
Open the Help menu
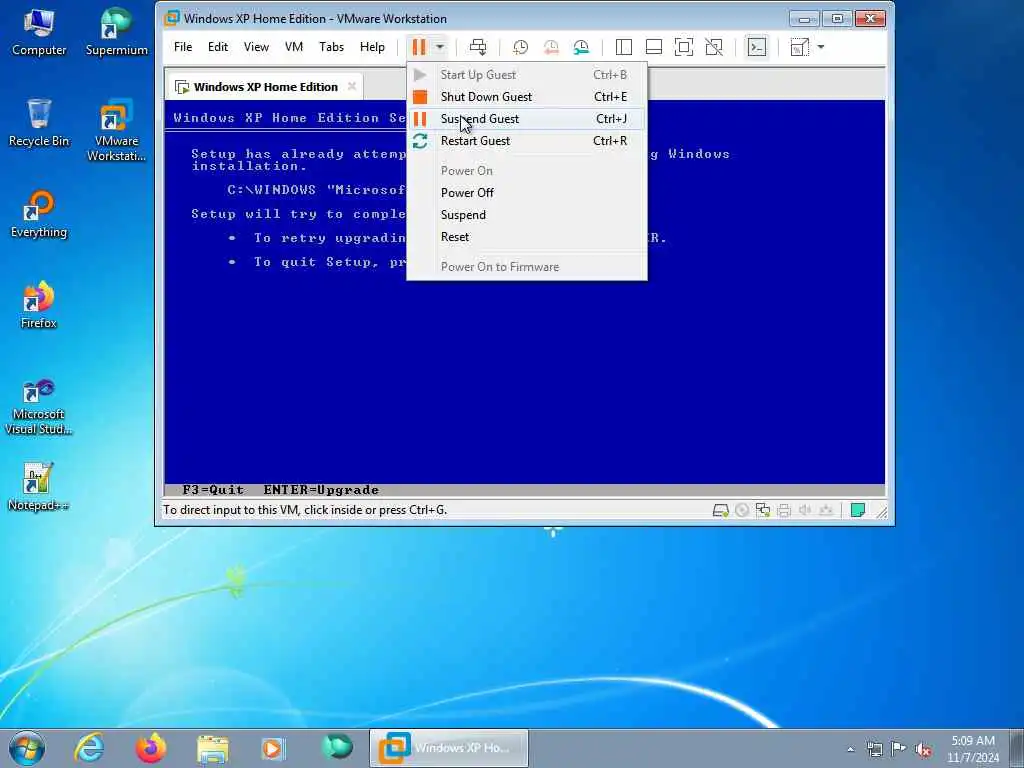point(372,47)
